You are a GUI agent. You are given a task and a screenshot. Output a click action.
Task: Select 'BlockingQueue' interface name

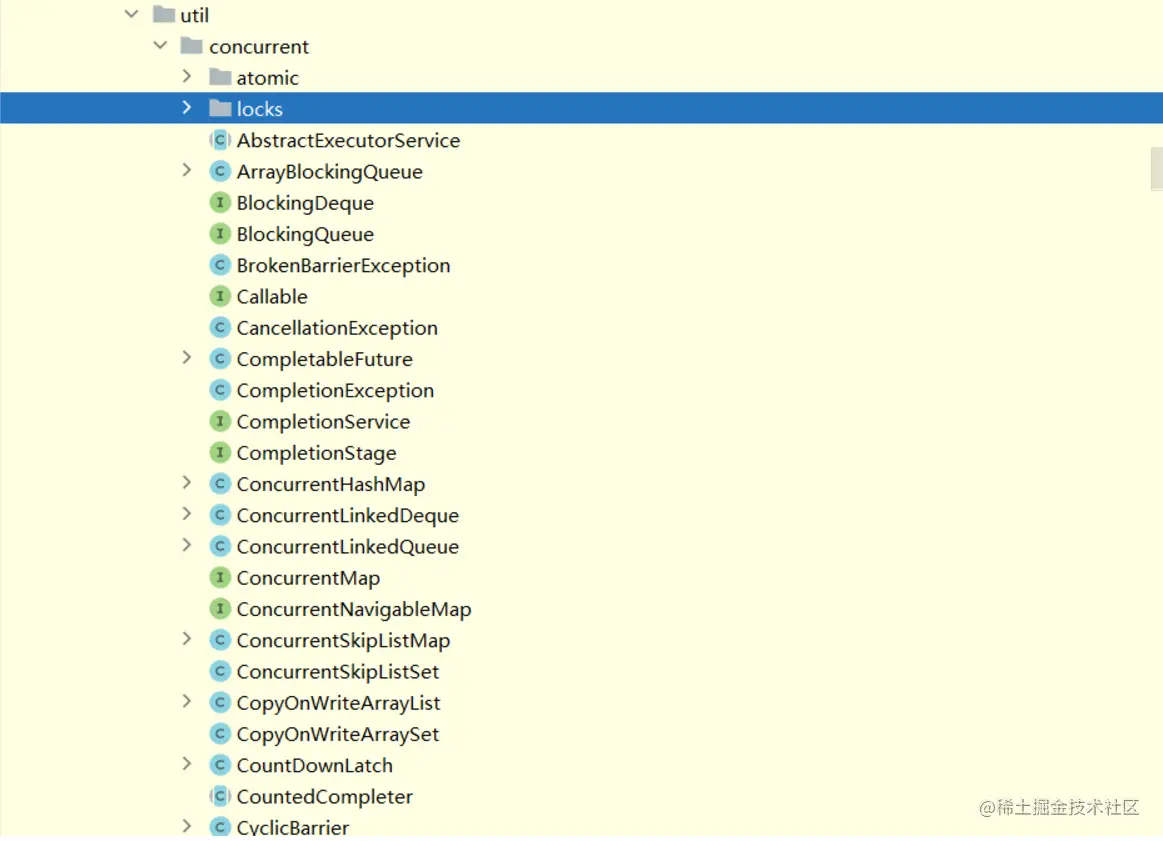tap(305, 234)
